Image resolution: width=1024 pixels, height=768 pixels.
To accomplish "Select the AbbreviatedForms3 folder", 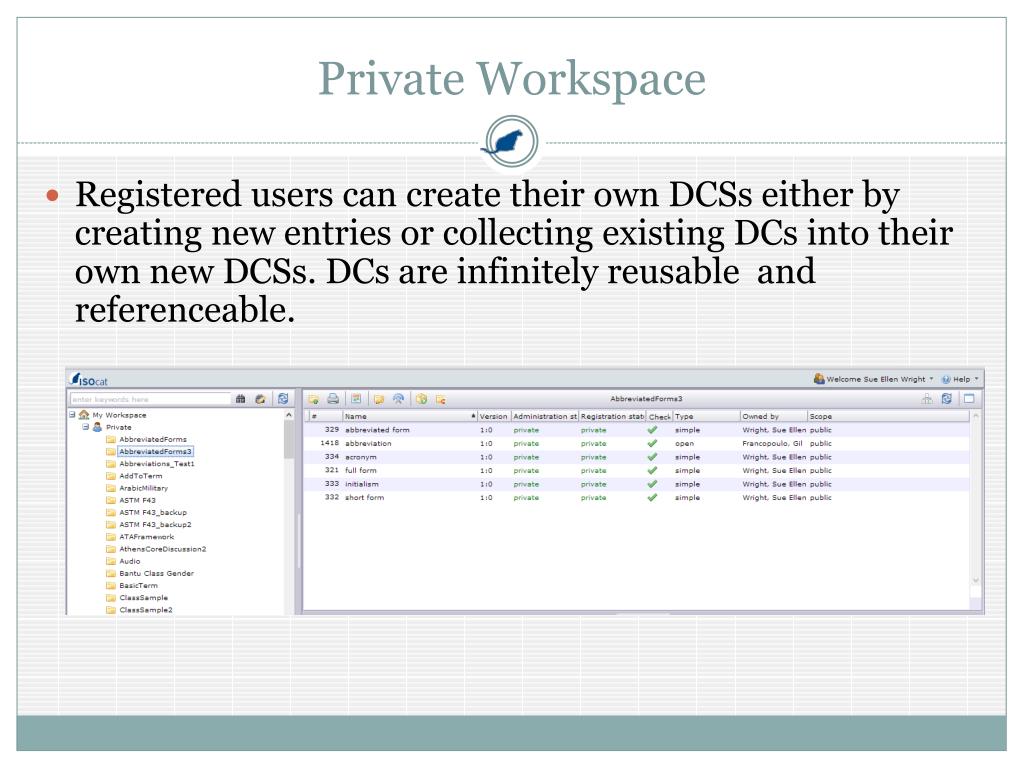I will [155, 451].
